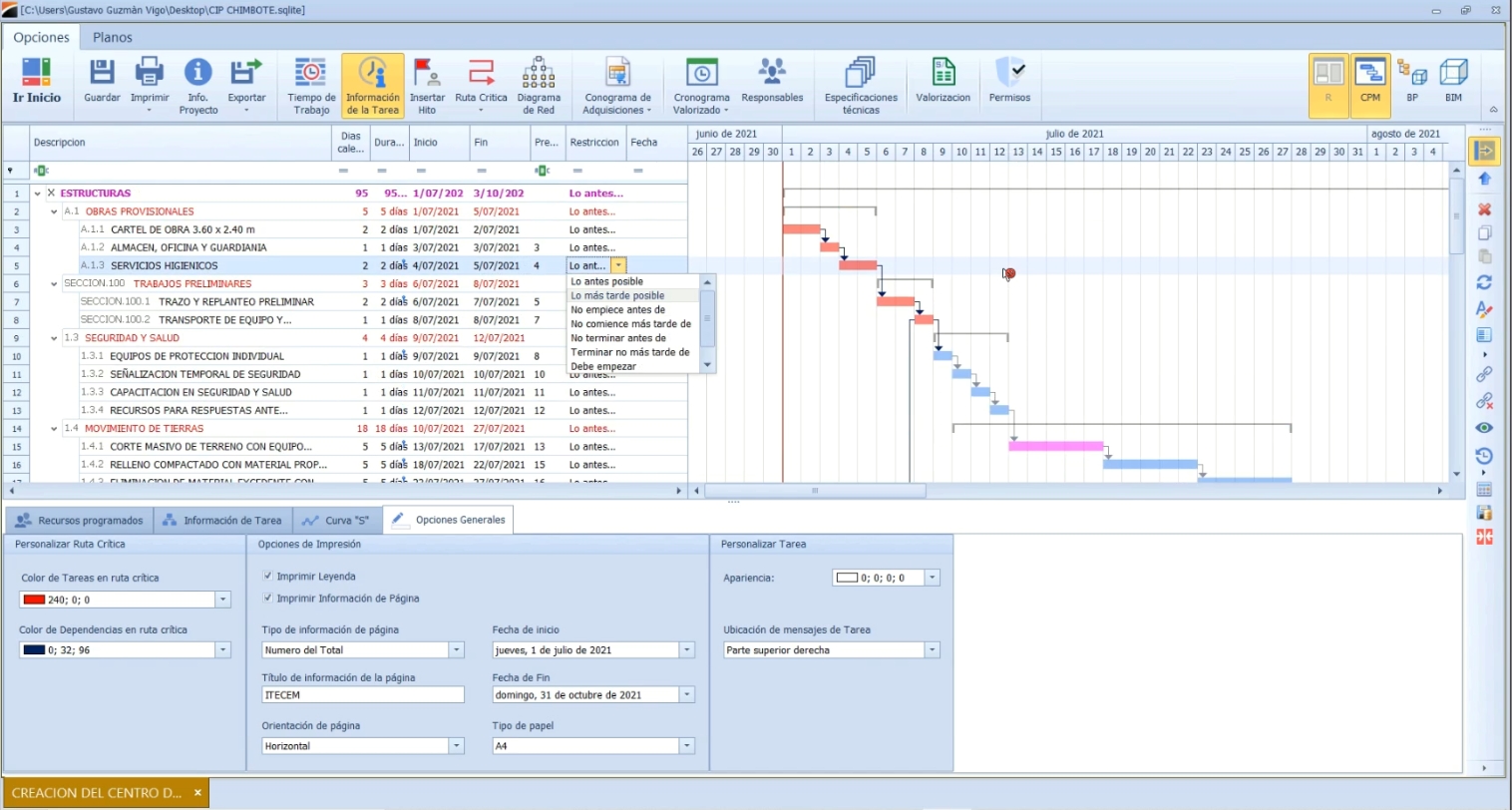Click the Insertar Hito flag icon
Screen dimensions: 1512x810
coord(427,73)
